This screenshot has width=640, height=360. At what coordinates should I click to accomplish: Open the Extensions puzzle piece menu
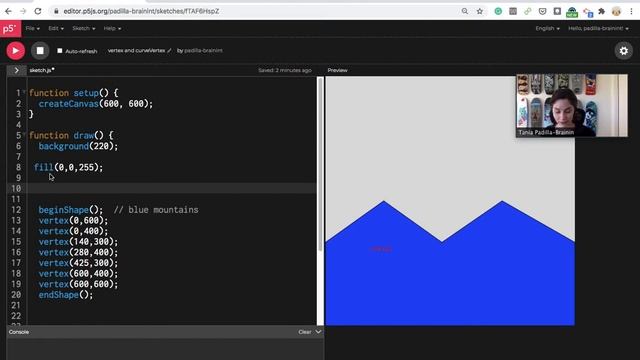[602, 11]
